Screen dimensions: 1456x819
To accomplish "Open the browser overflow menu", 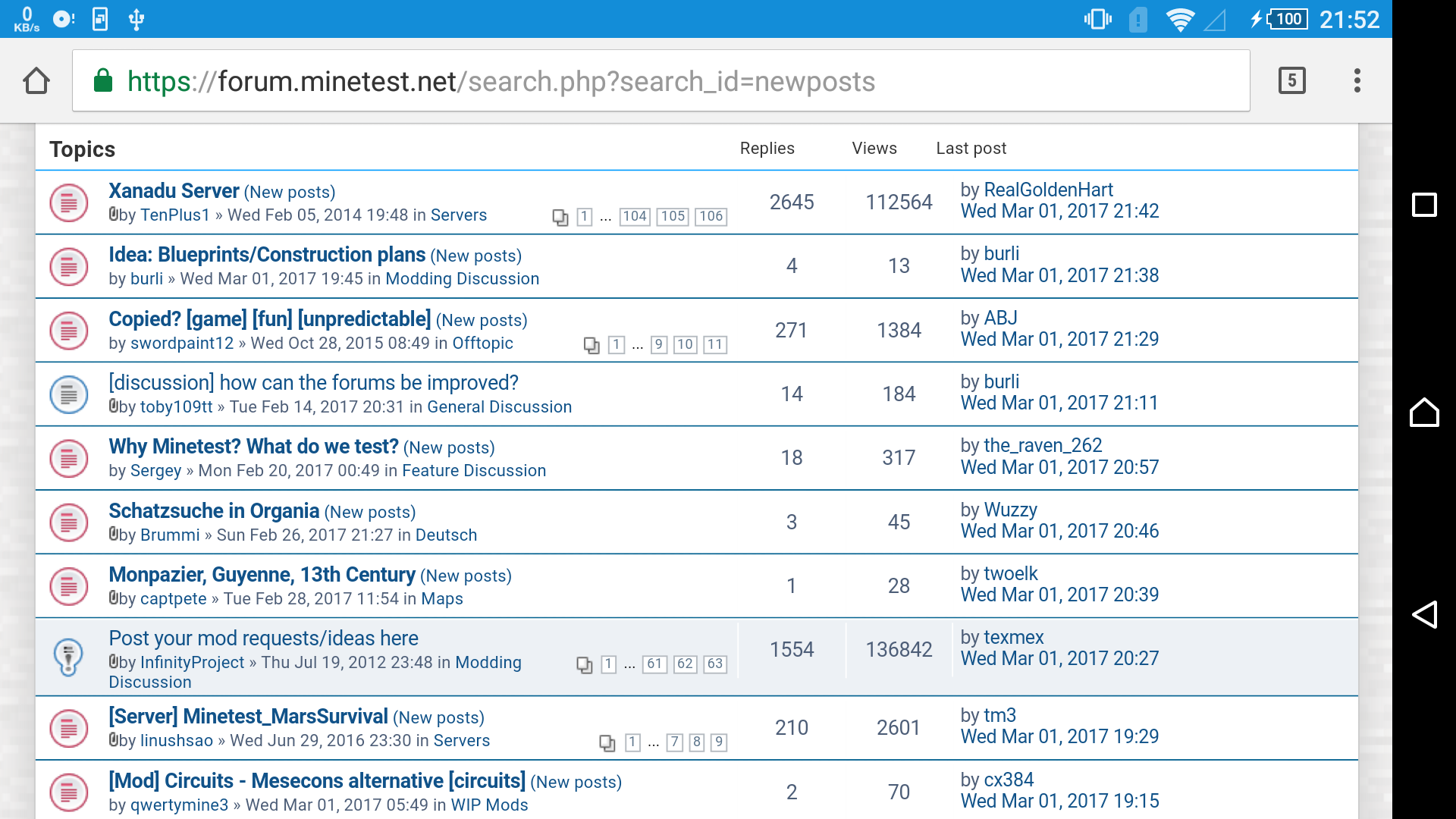I will click(x=1357, y=80).
